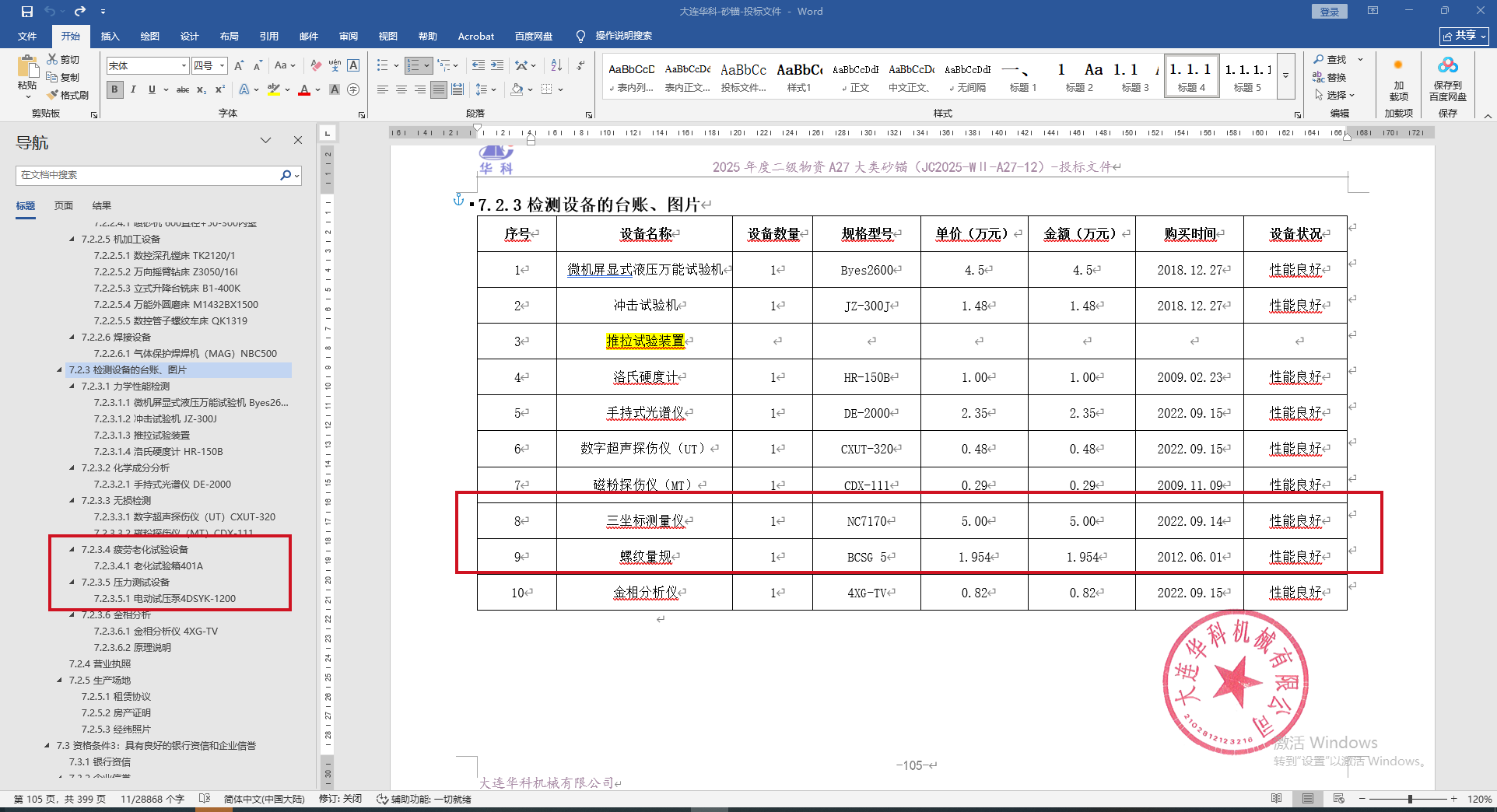
Task: Click the Cut (剪切) scissors button
Action: coord(63,59)
